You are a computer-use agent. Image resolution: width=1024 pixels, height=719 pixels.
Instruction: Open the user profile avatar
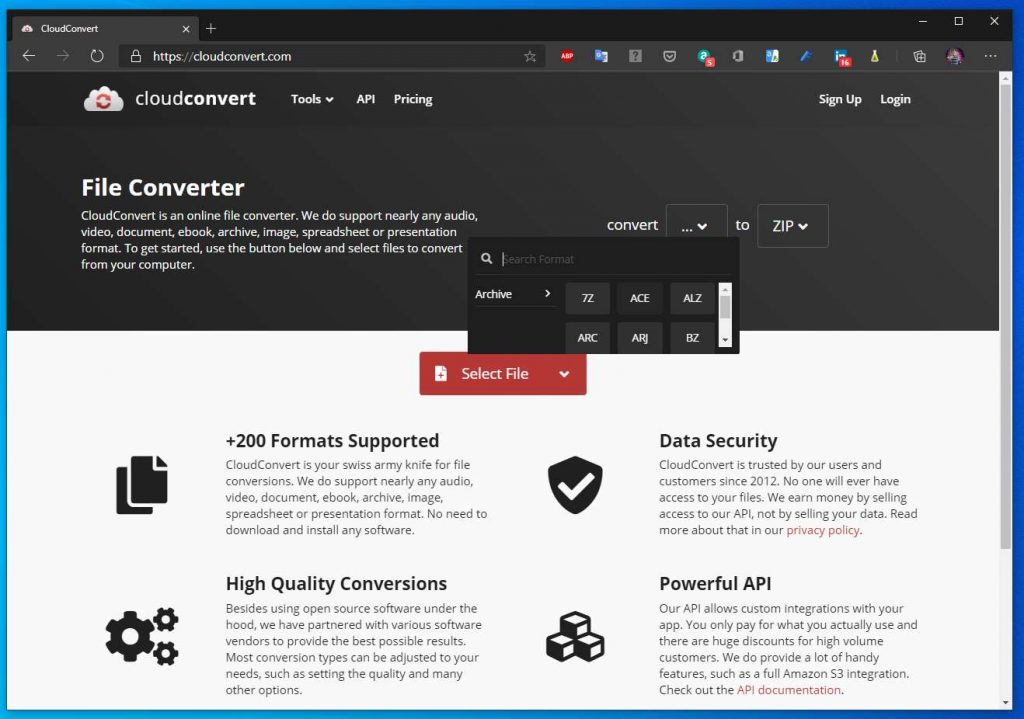pyautogui.click(x=955, y=56)
